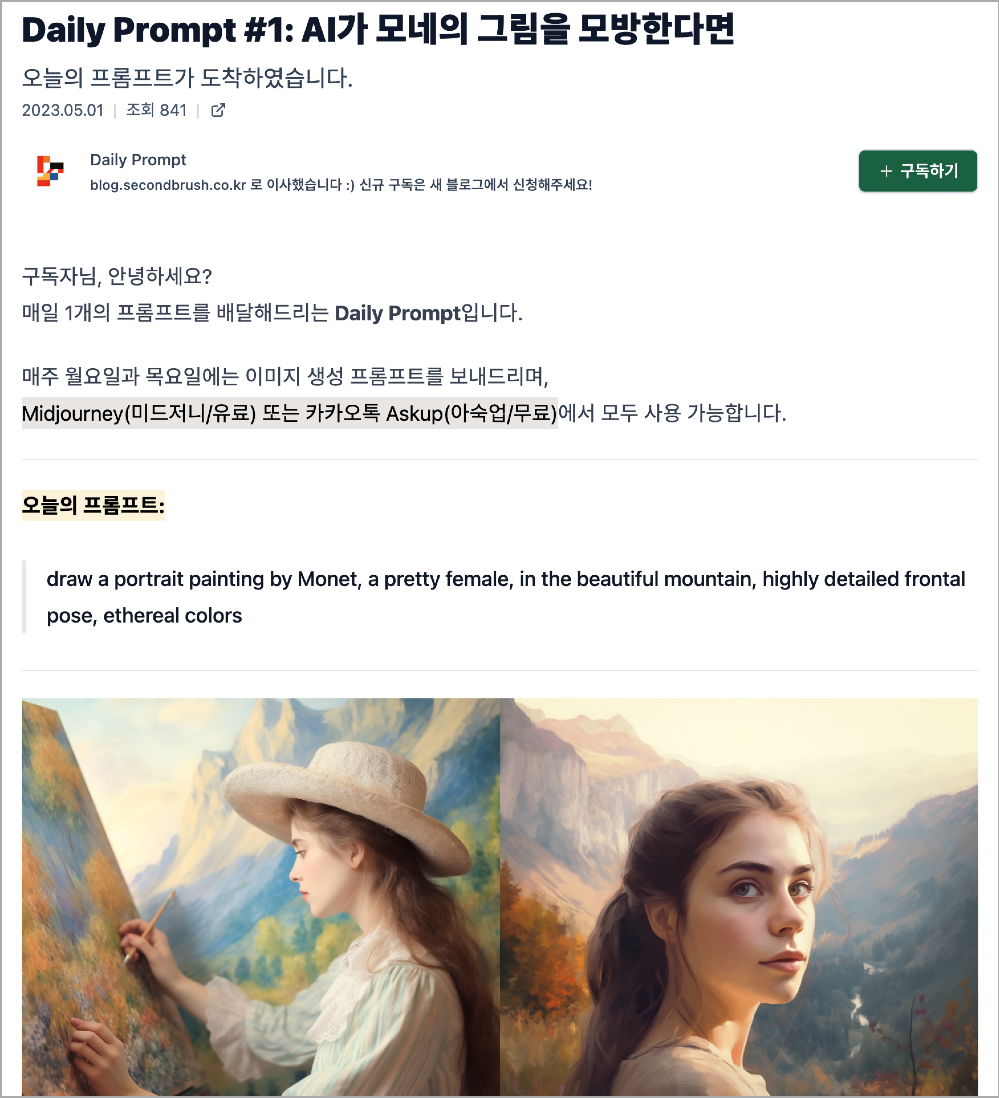This screenshot has width=999, height=1098.
Task: Click the horizontal divider below the blockquote
Action: (500, 670)
